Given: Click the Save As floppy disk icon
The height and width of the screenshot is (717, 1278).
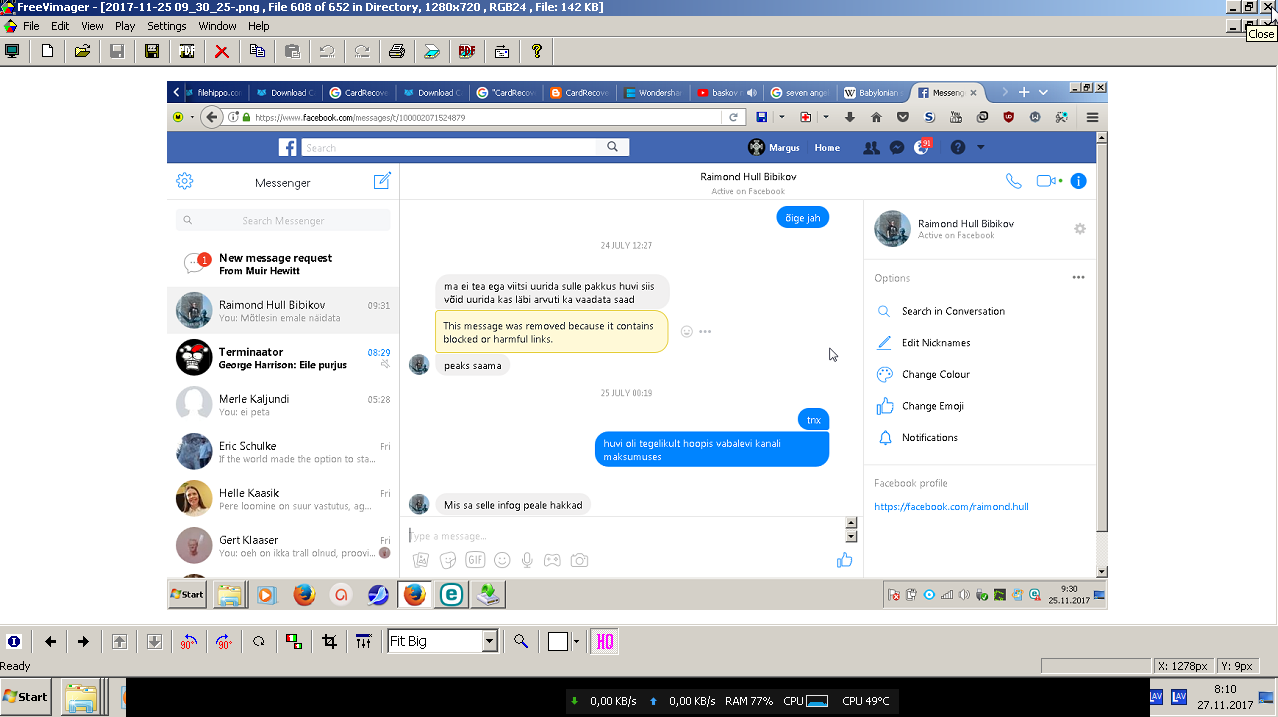Looking at the screenshot, I should [x=152, y=50].
